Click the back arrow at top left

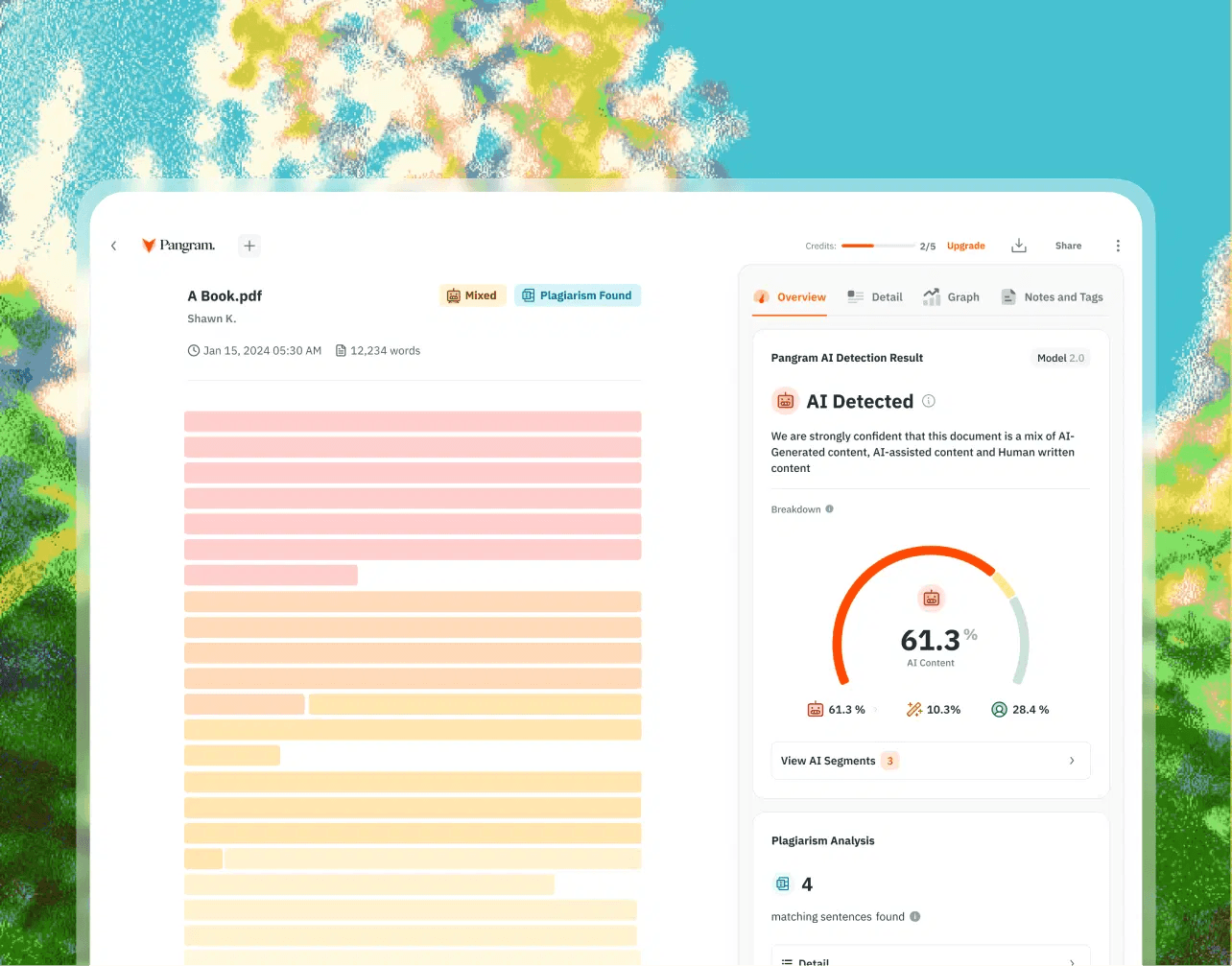click(113, 246)
